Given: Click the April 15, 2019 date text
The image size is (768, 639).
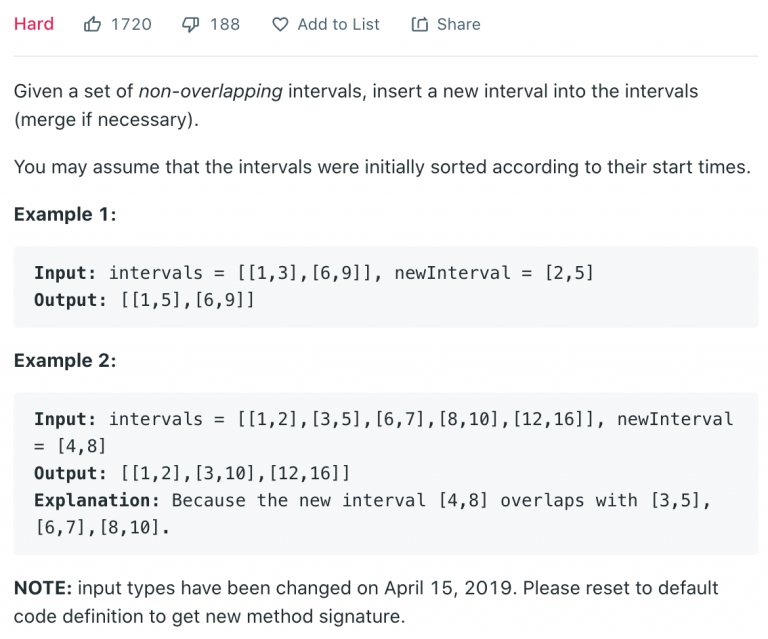Looking at the screenshot, I should [x=448, y=588].
